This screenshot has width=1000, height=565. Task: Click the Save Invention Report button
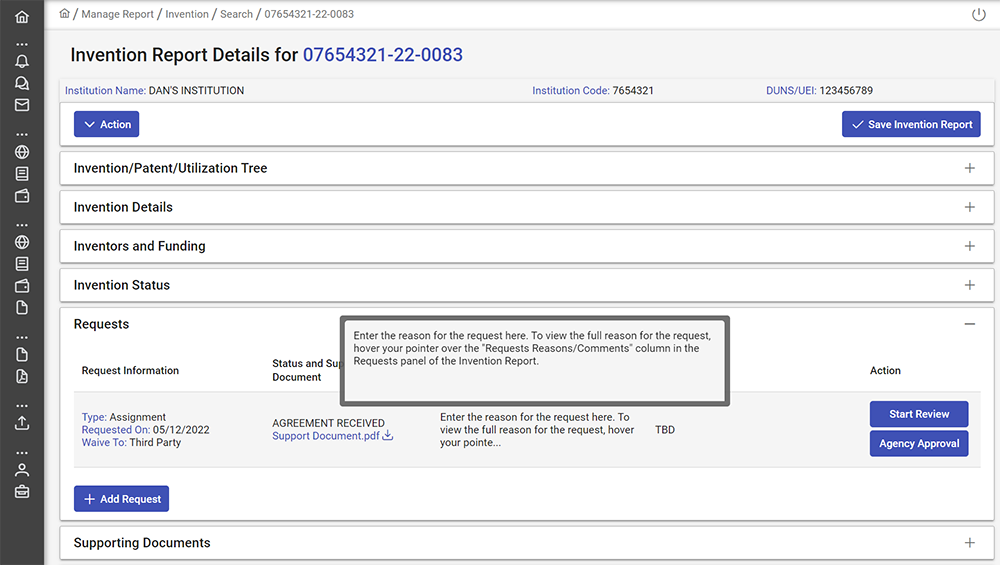coord(911,124)
